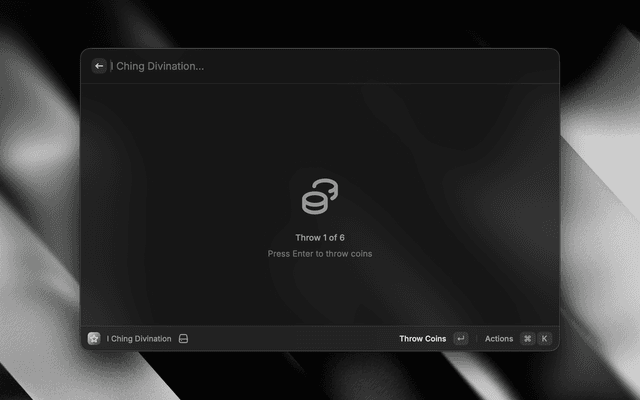Click the back arrow button
640x400 pixels.
coord(99,66)
